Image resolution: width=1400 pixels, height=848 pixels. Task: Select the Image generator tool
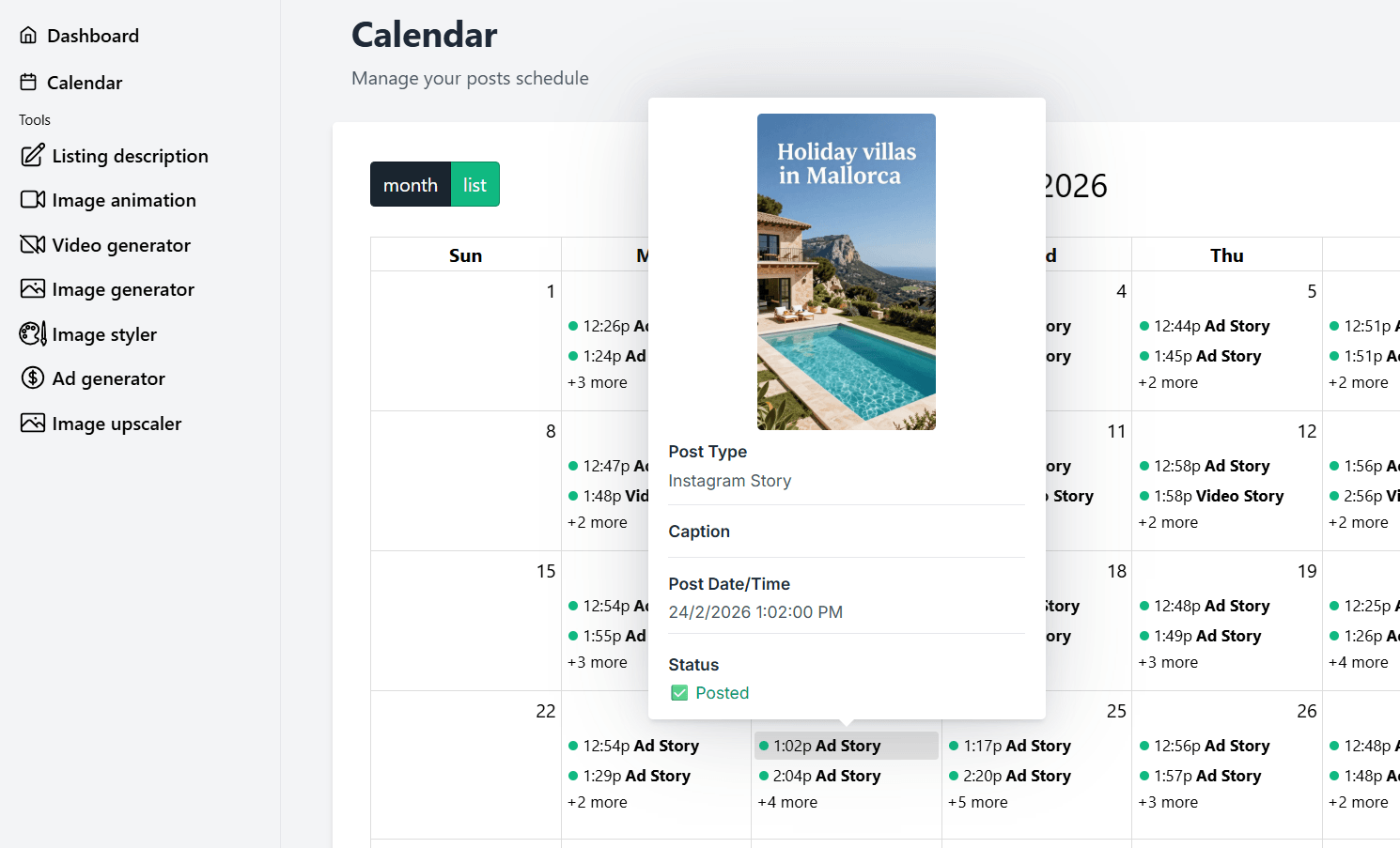tap(123, 289)
